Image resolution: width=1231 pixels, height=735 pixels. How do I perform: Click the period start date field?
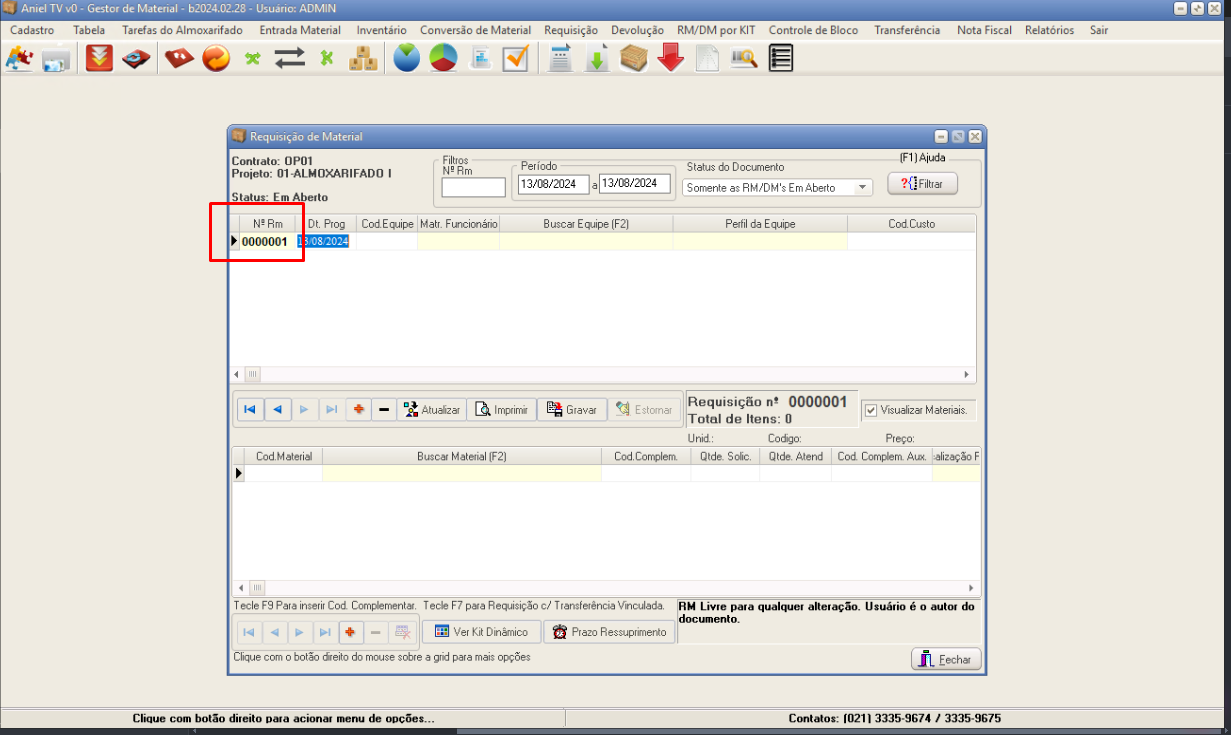tap(553, 184)
